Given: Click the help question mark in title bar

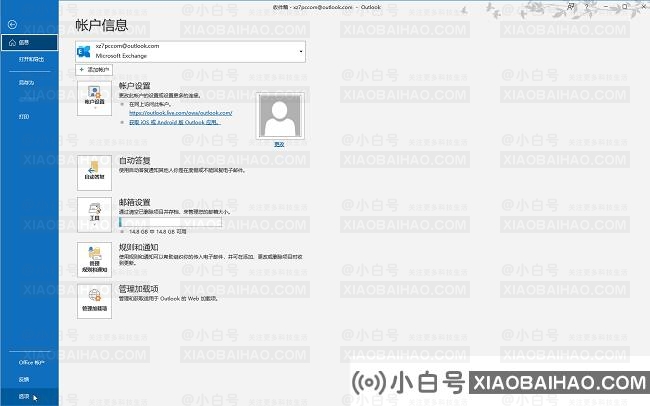Looking at the screenshot, I should pyautogui.click(x=587, y=6).
